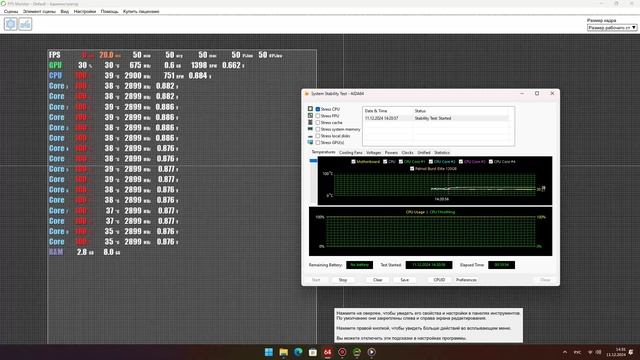640x360 pixels.
Task: Open the AIDA64 taskbar icon
Action: tap(327, 352)
